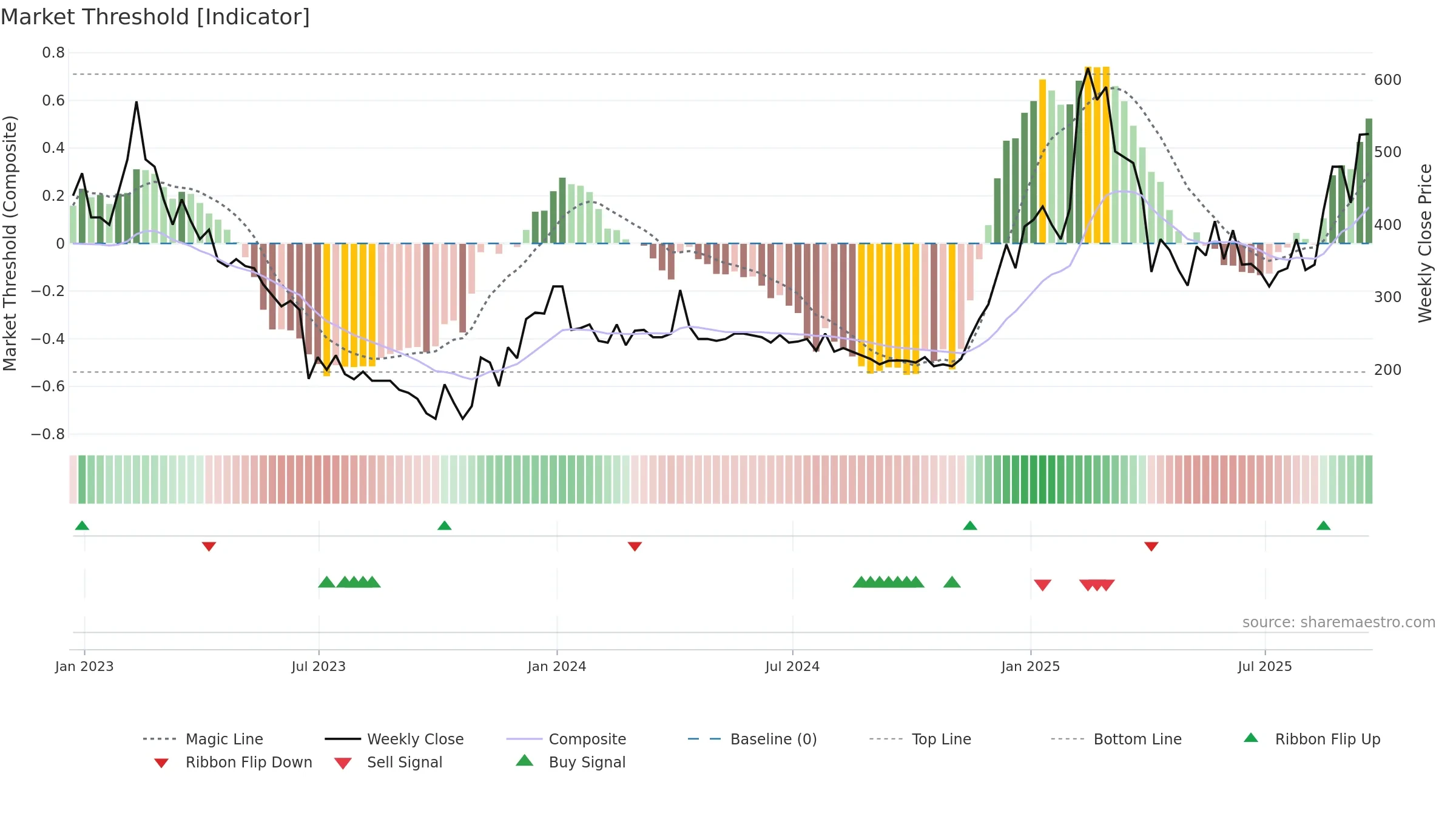Click the 'Weekly Close Price' axis title
The width and height of the screenshot is (1456, 819).
[1425, 243]
